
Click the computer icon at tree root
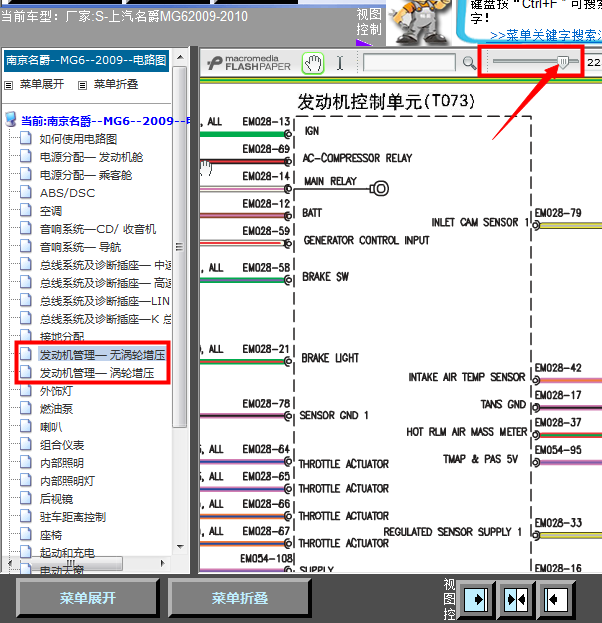pos(11,119)
